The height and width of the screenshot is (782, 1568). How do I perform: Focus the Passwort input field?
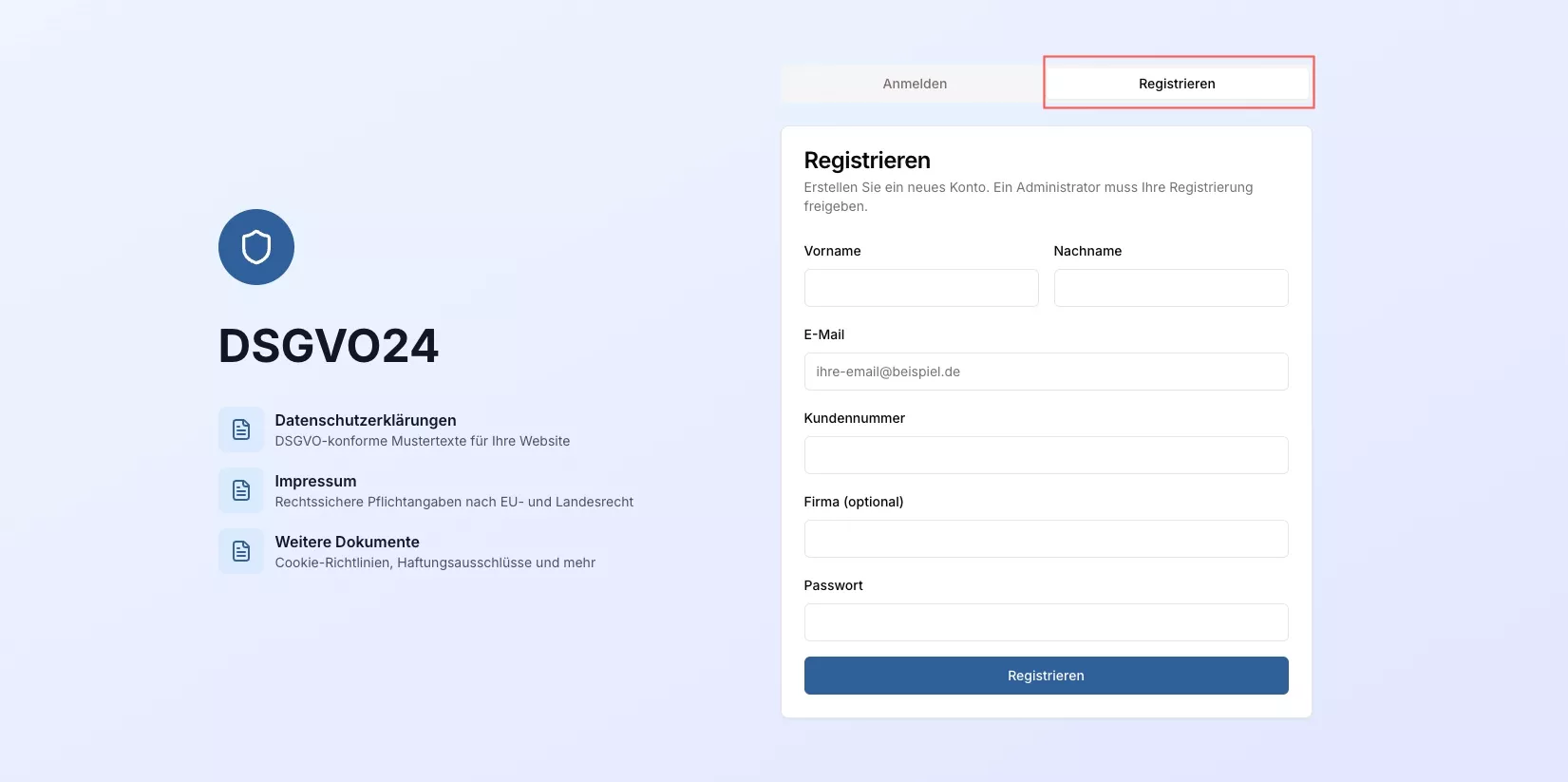click(x=1046, y=622)
